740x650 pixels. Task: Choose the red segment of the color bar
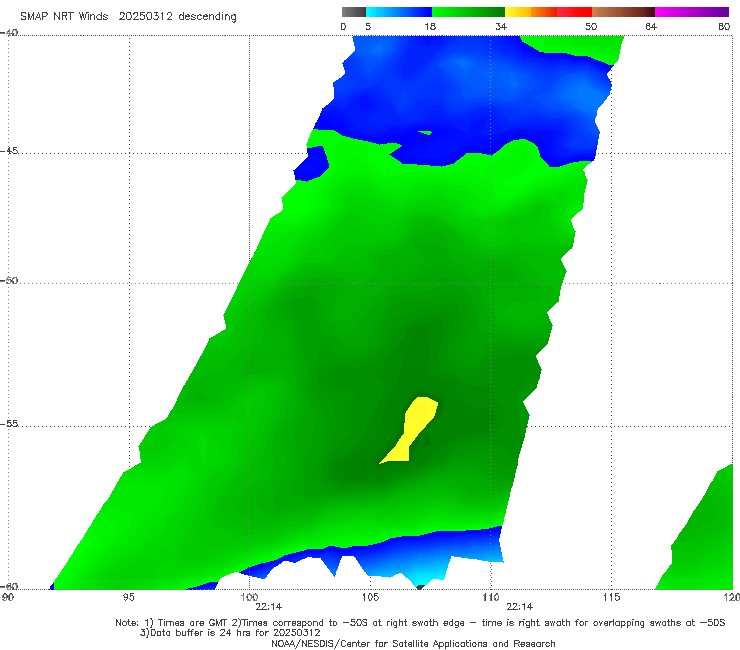tap(574, 12)
